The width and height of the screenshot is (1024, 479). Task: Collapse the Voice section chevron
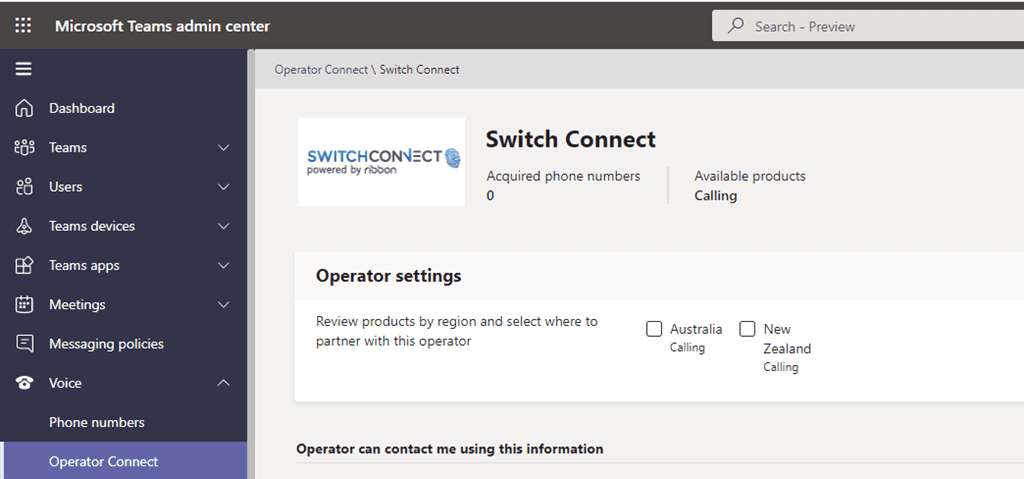[x=224, y=383]
